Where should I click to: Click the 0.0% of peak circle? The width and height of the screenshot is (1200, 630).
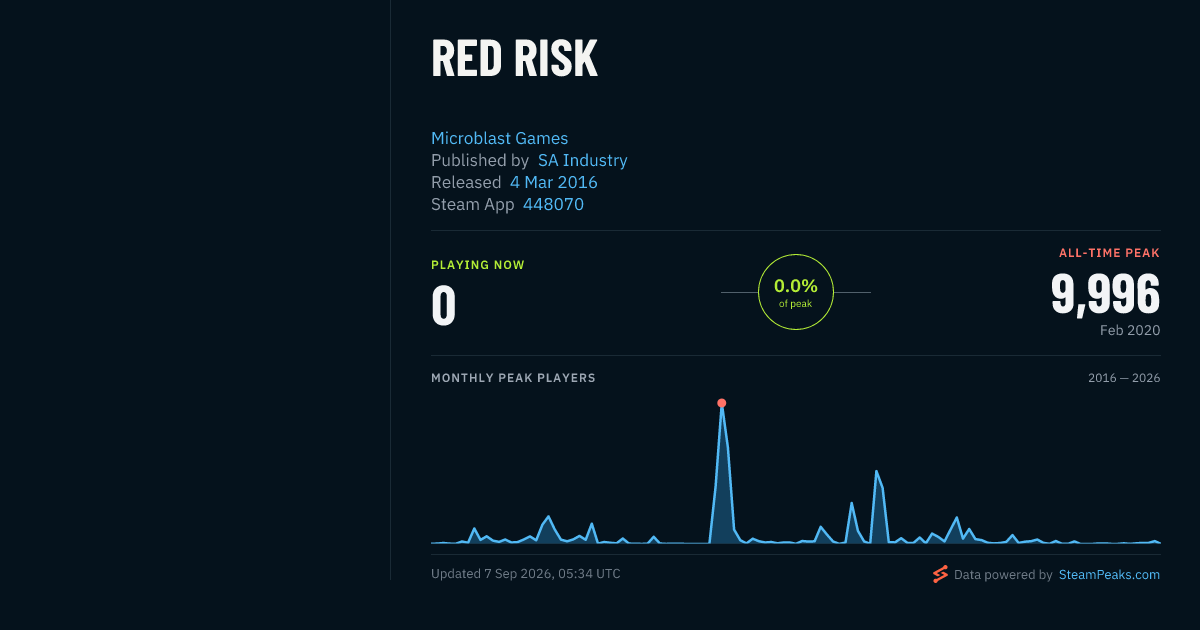point(796,292)
